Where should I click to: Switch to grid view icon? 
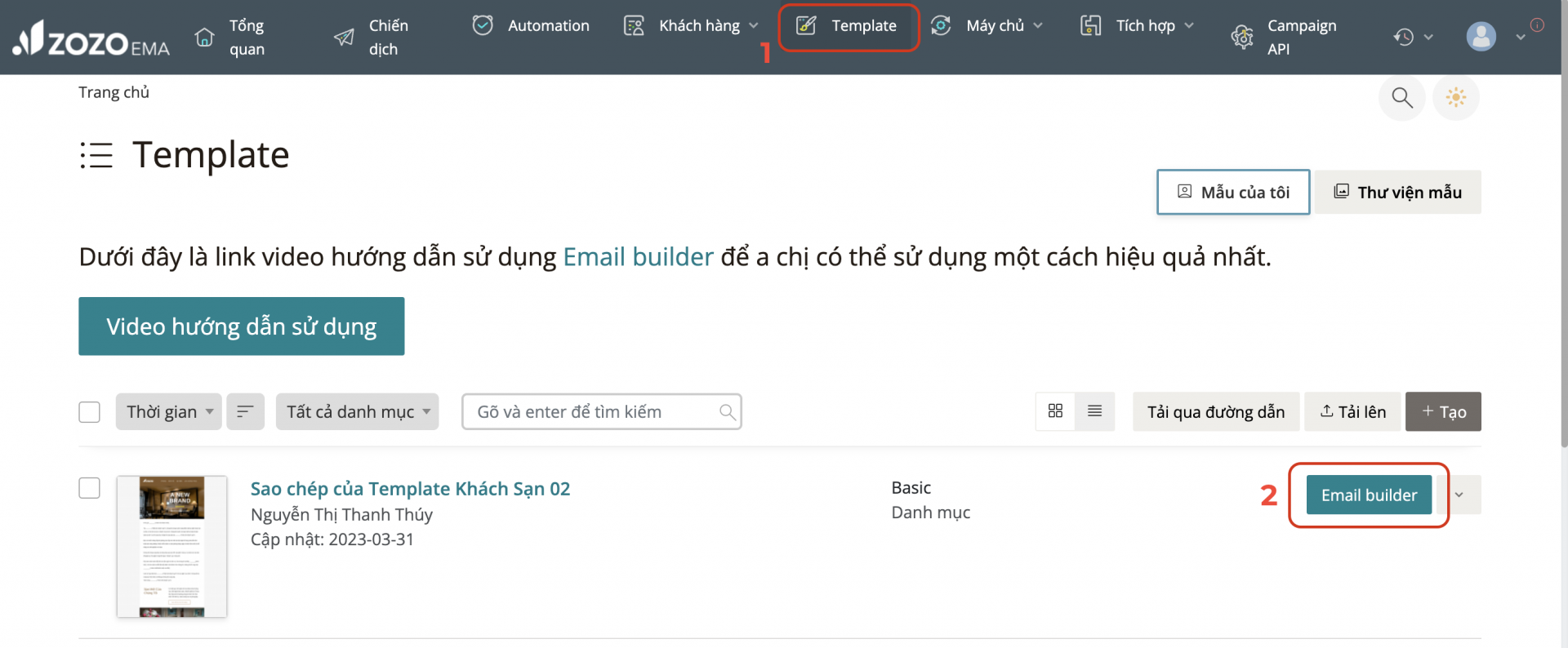1055,411
